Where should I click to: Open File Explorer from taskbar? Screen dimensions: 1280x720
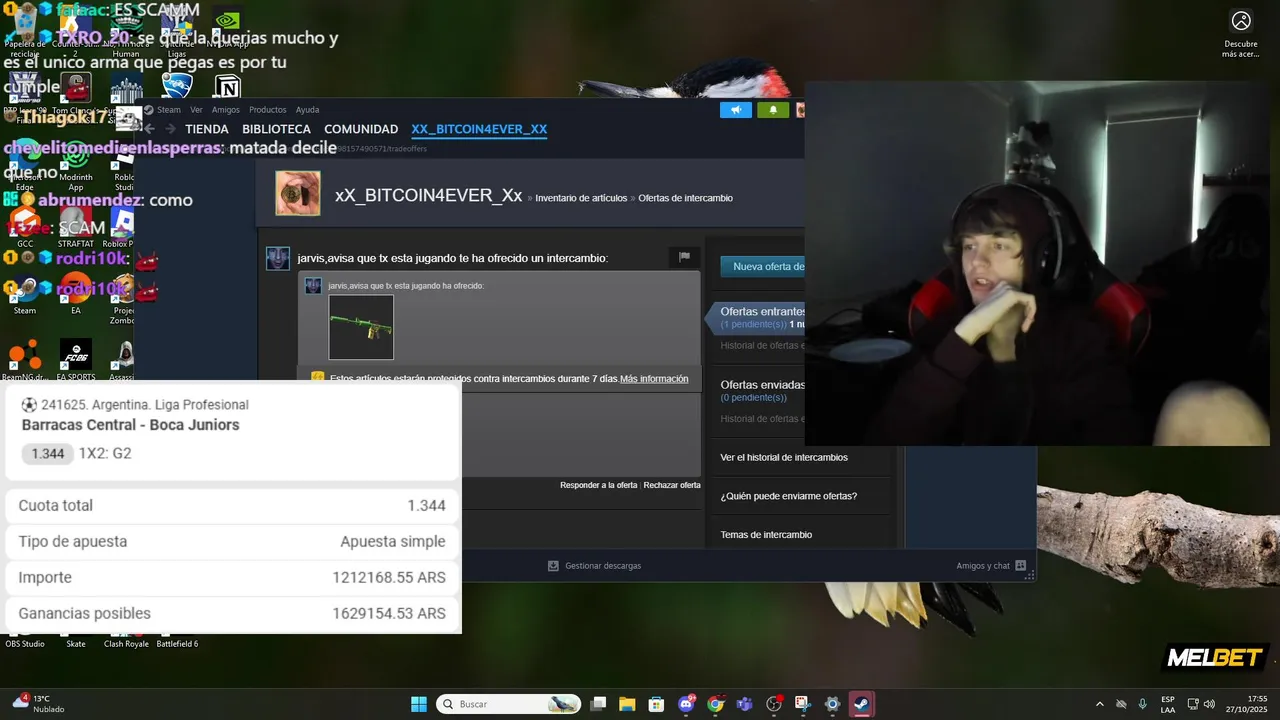(x=627, y=704)
